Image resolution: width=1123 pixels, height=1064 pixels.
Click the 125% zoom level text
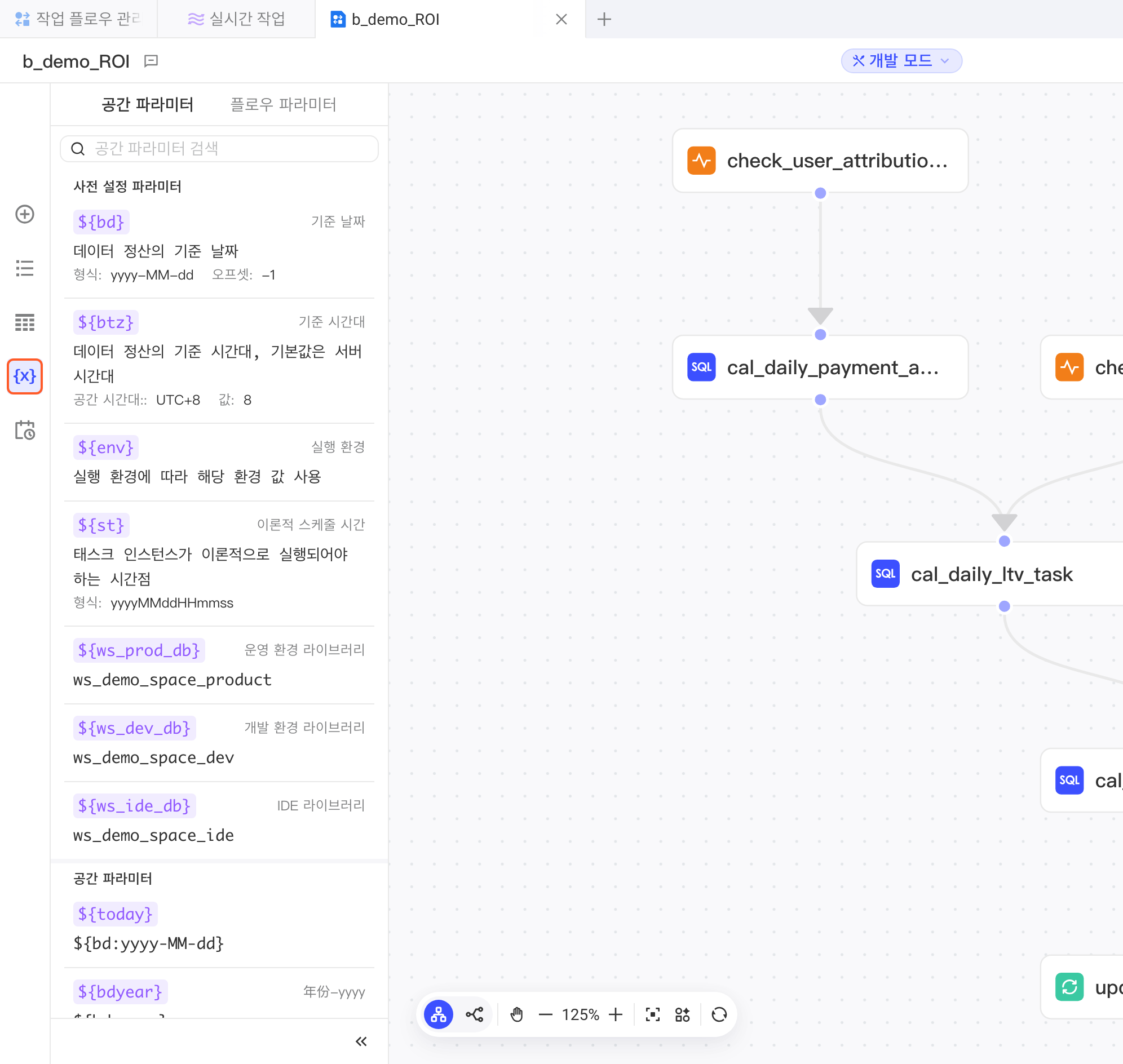581,1014
